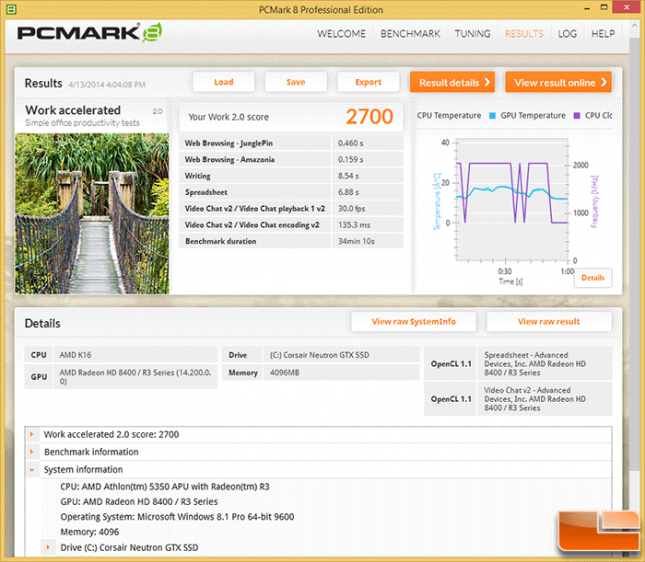The height and width of the screenshot is (562, 645).
Task: Select Video Chat playback 1 v2 row
Action: pos(291,208)
